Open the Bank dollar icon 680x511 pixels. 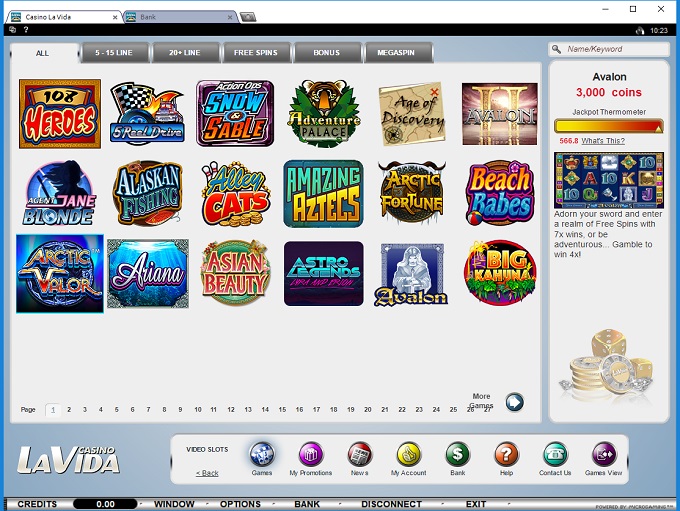[457, 456]
